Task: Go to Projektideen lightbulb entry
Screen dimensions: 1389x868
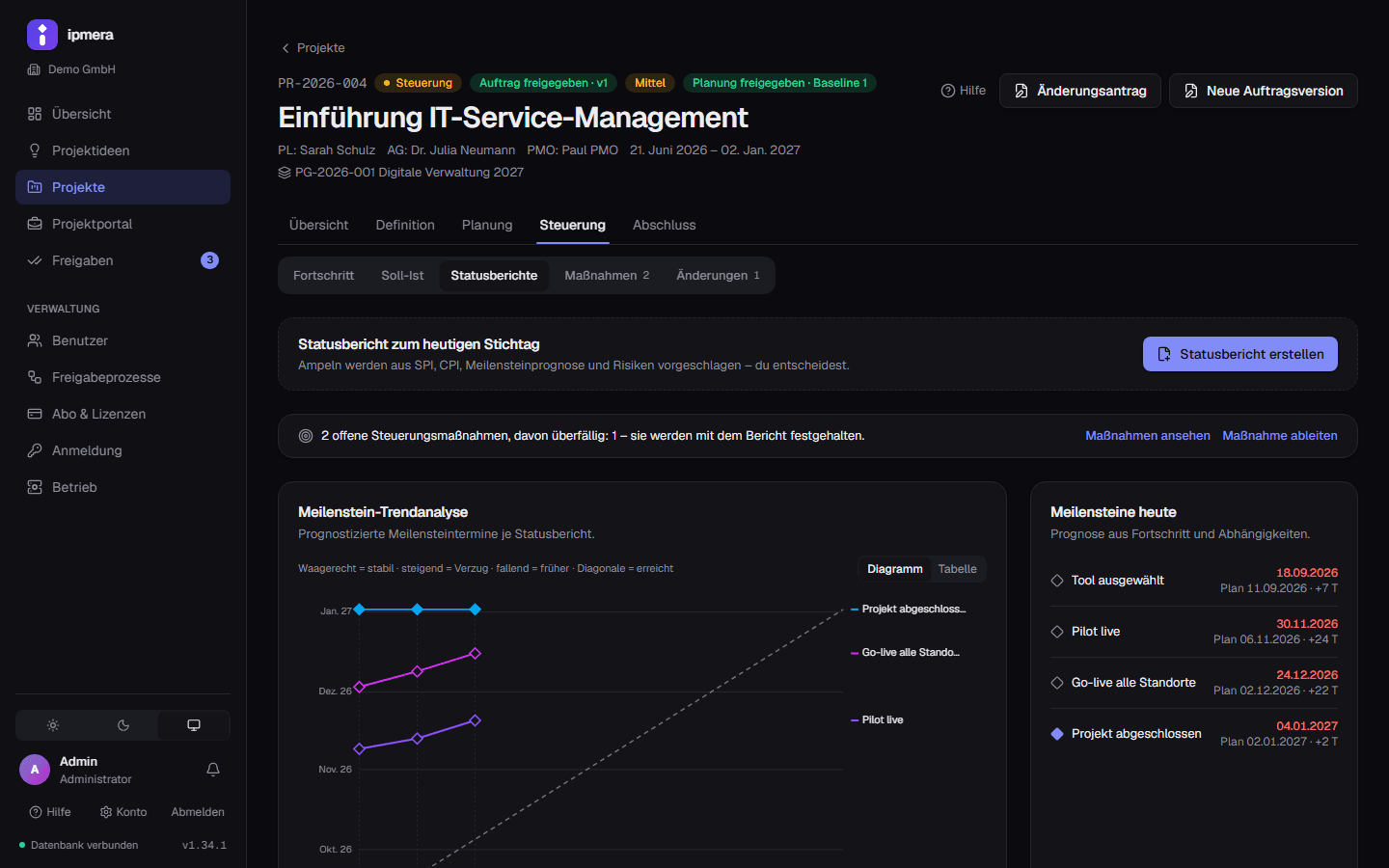Action: 123,150
